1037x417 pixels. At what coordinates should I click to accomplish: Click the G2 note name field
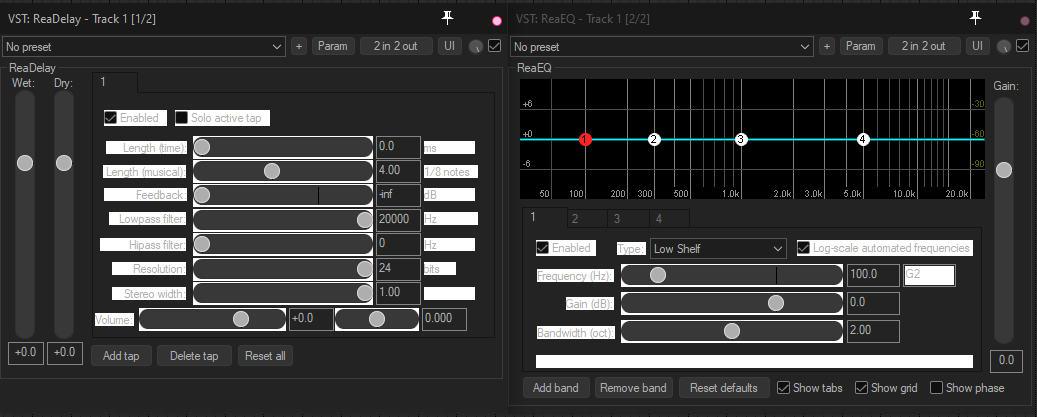(x=929, y=275)
